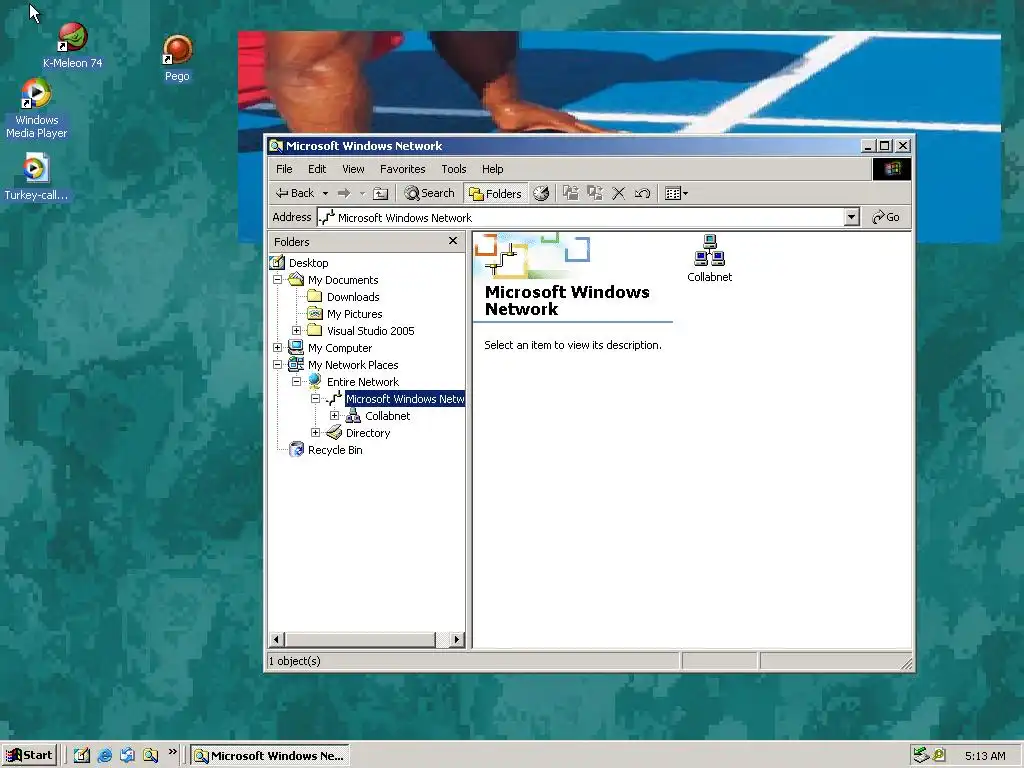Open the Help menu
The width and height of the screenshot is (1024, 768).
tap(492, 169)
